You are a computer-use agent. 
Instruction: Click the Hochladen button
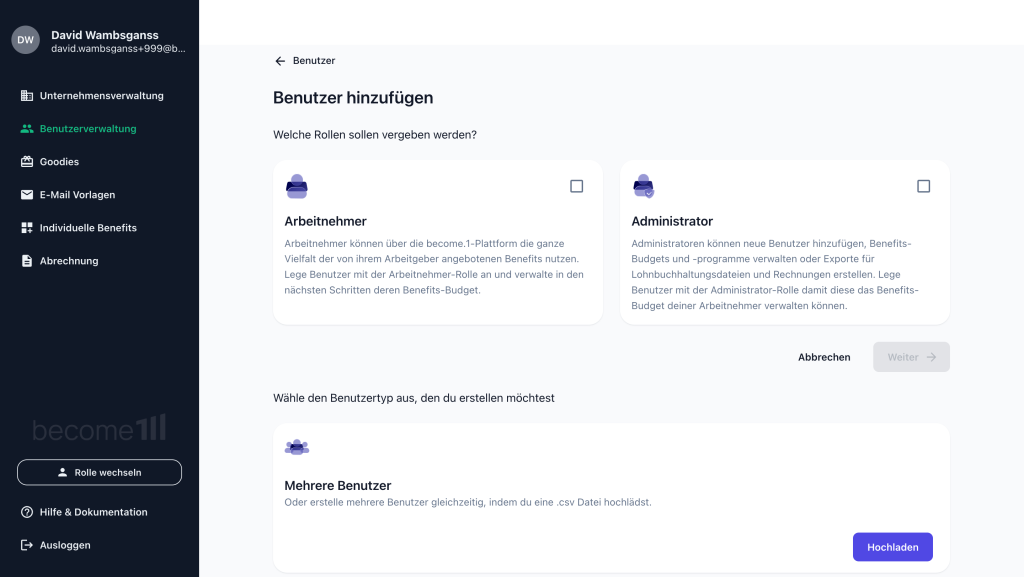pos(893,547)
